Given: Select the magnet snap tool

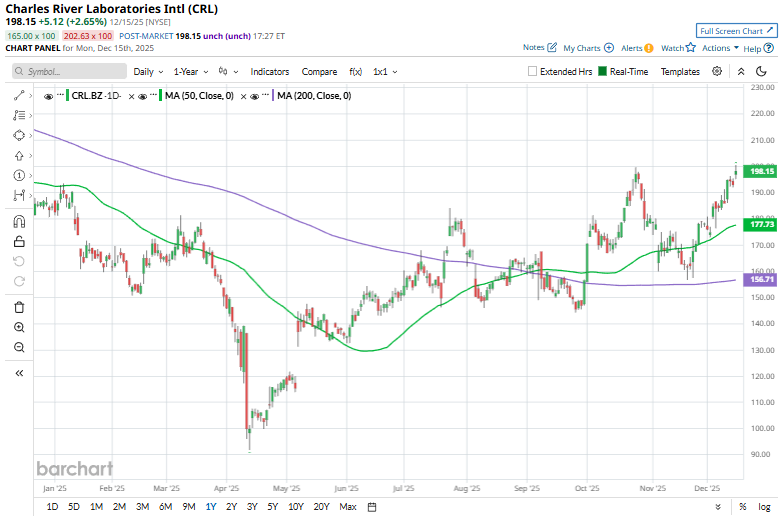Looking at the screenshot, I should (19, 222).
